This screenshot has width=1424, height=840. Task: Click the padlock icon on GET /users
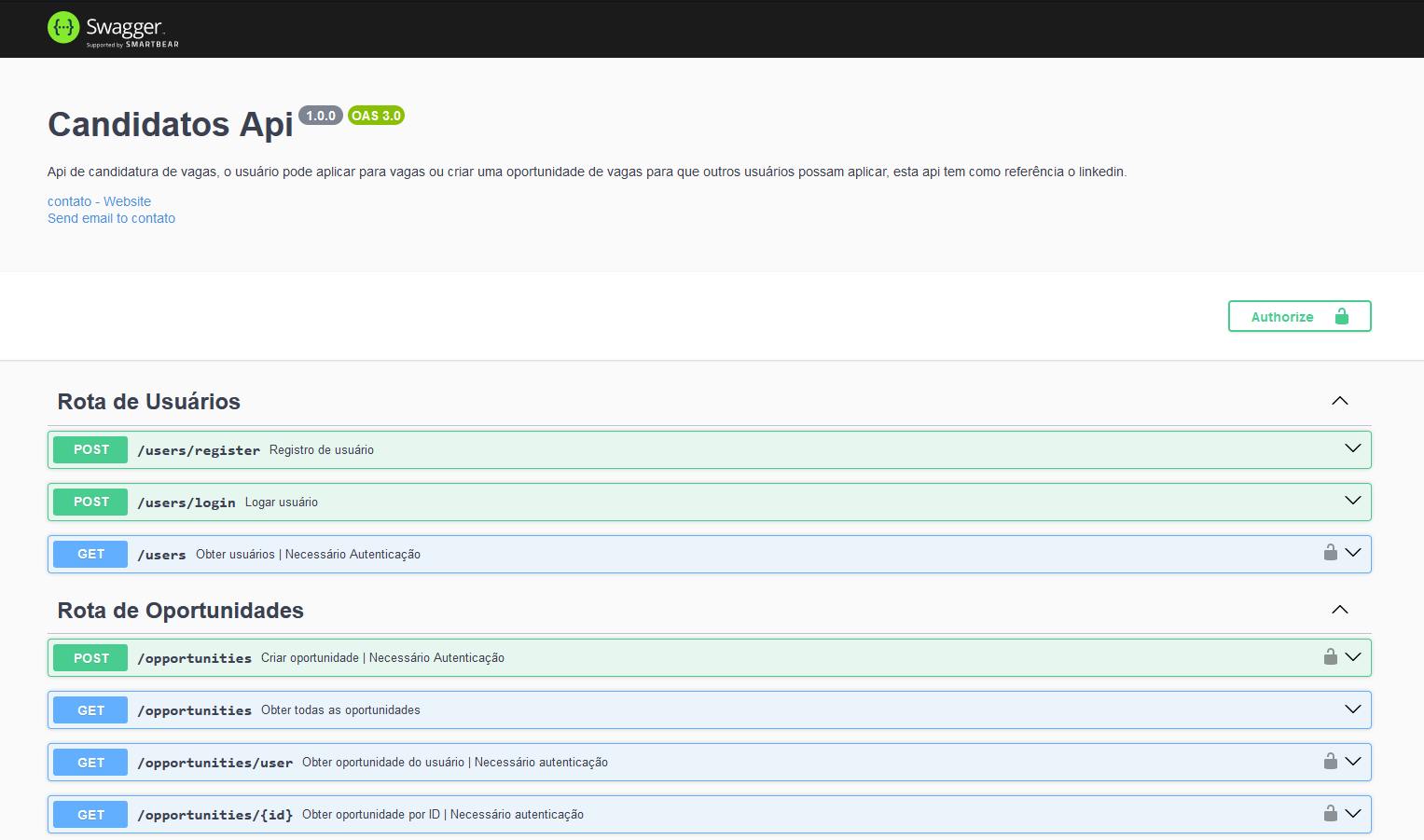tap(1330, 552)
